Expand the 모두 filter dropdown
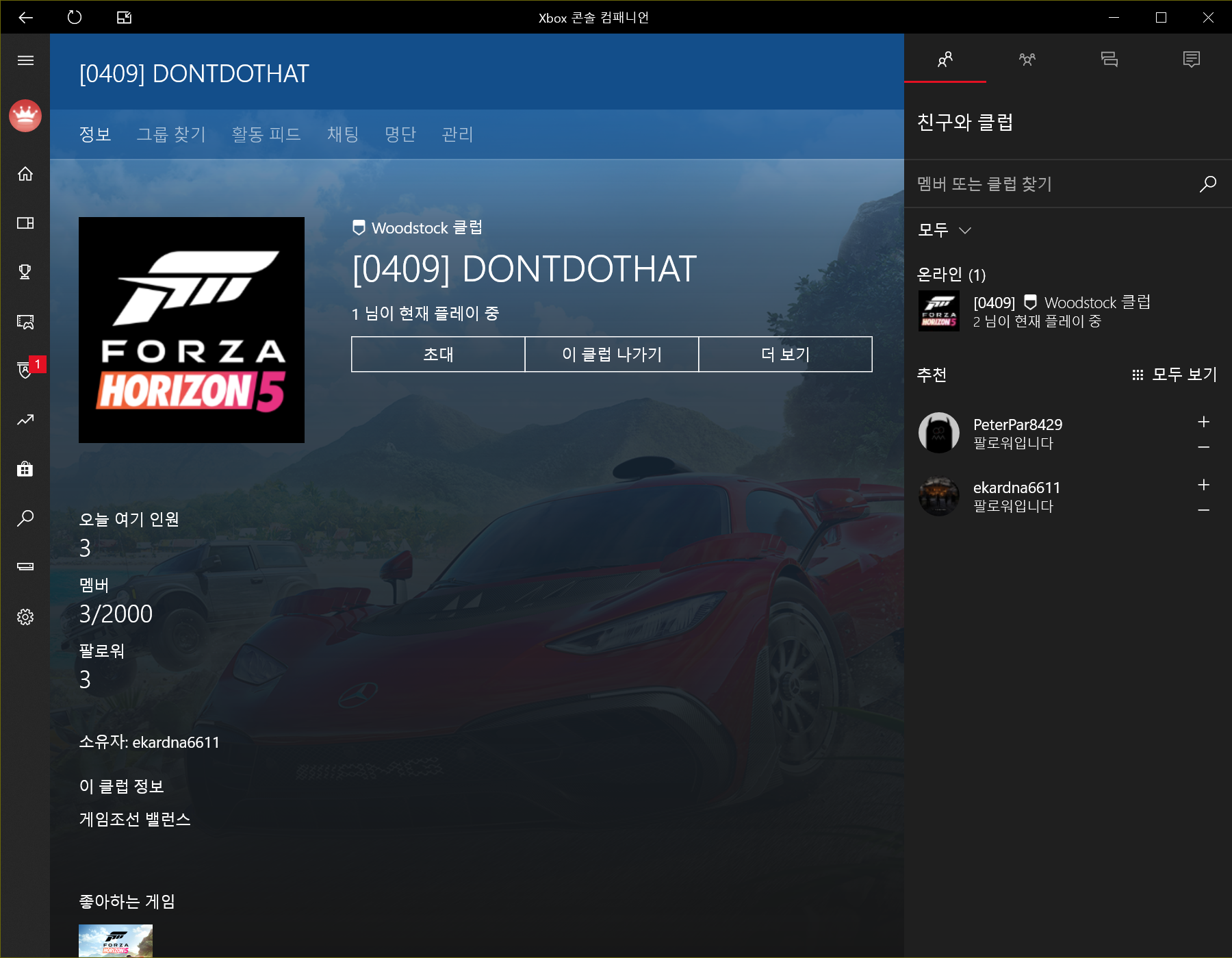This screenshot has height=958, width=1232. (945, 230)
